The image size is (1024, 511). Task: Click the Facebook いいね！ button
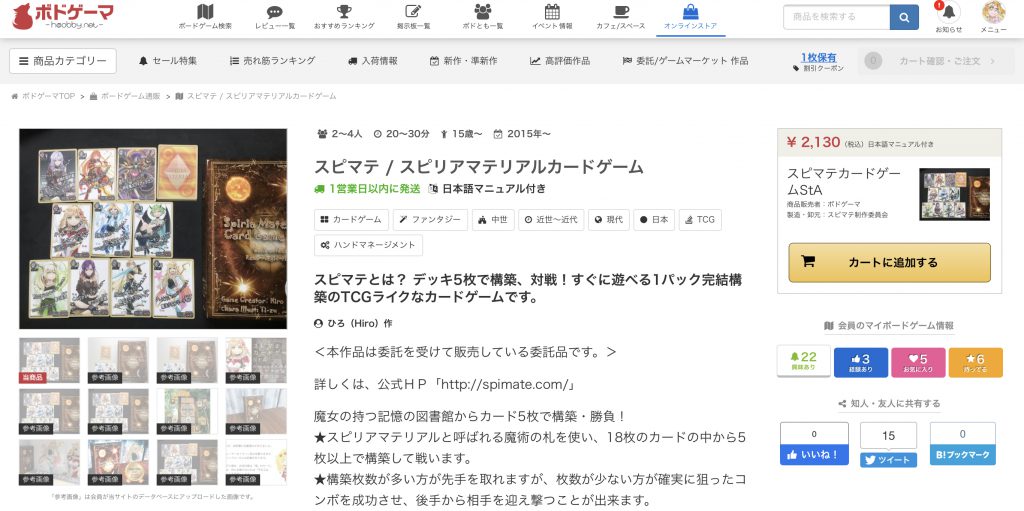(x=814, y=455)
